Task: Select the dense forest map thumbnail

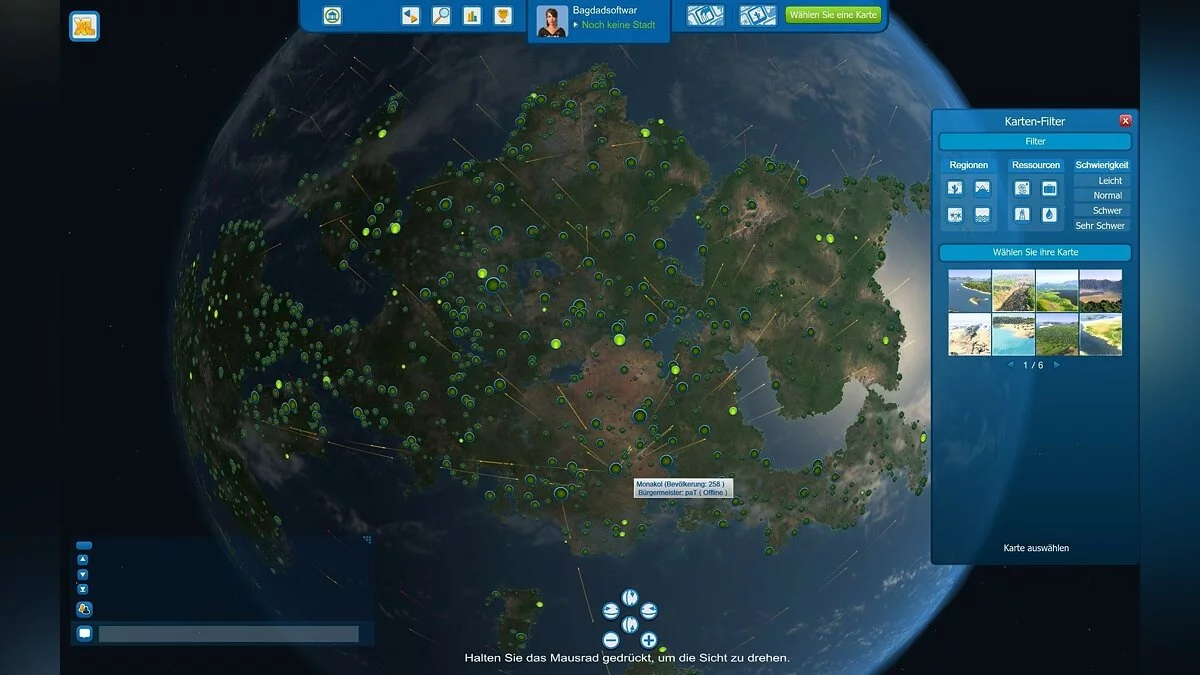Action: pyautogui.click(x=1057, y=334)
